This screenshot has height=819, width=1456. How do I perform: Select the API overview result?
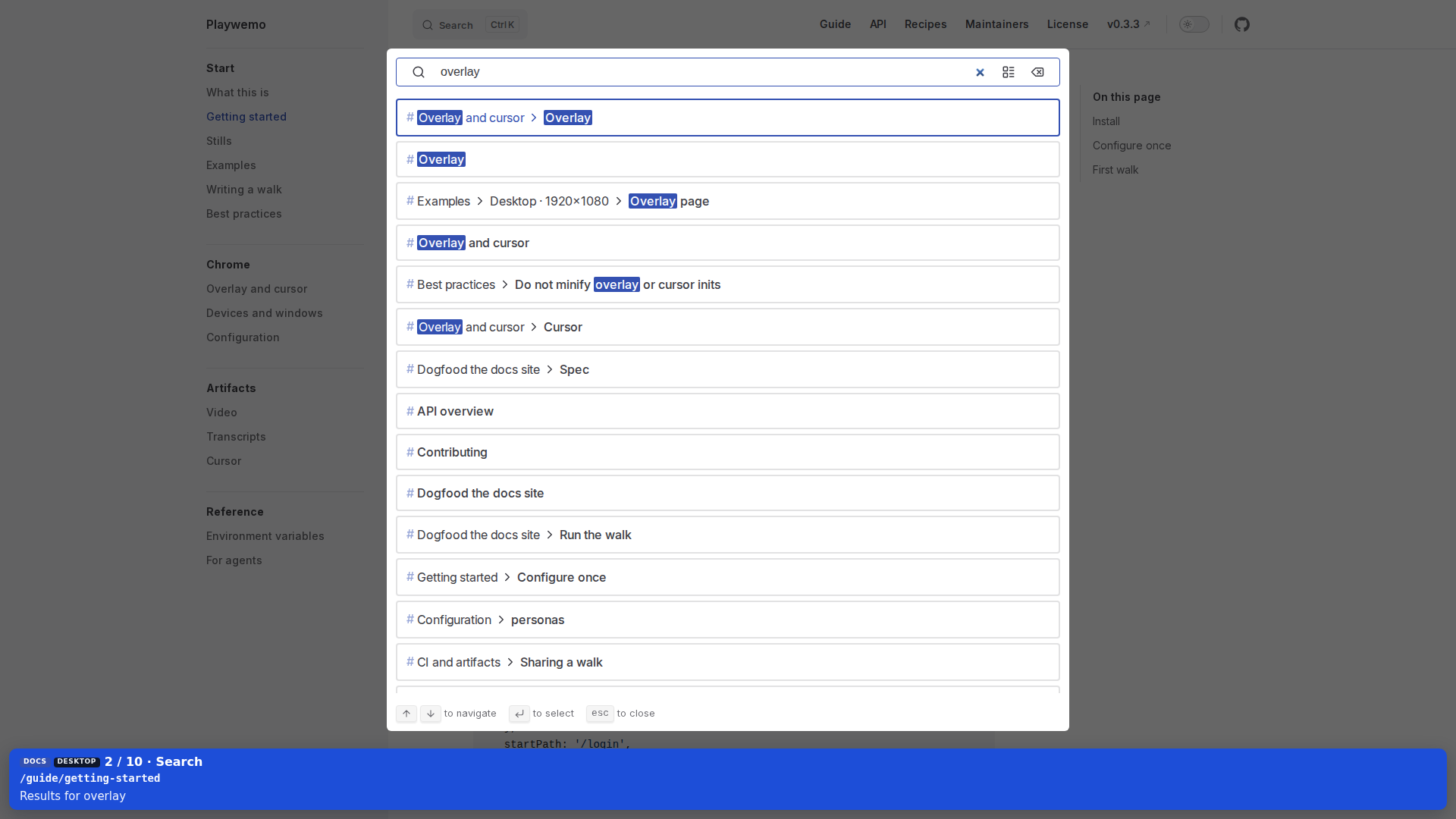click(728, 411)
